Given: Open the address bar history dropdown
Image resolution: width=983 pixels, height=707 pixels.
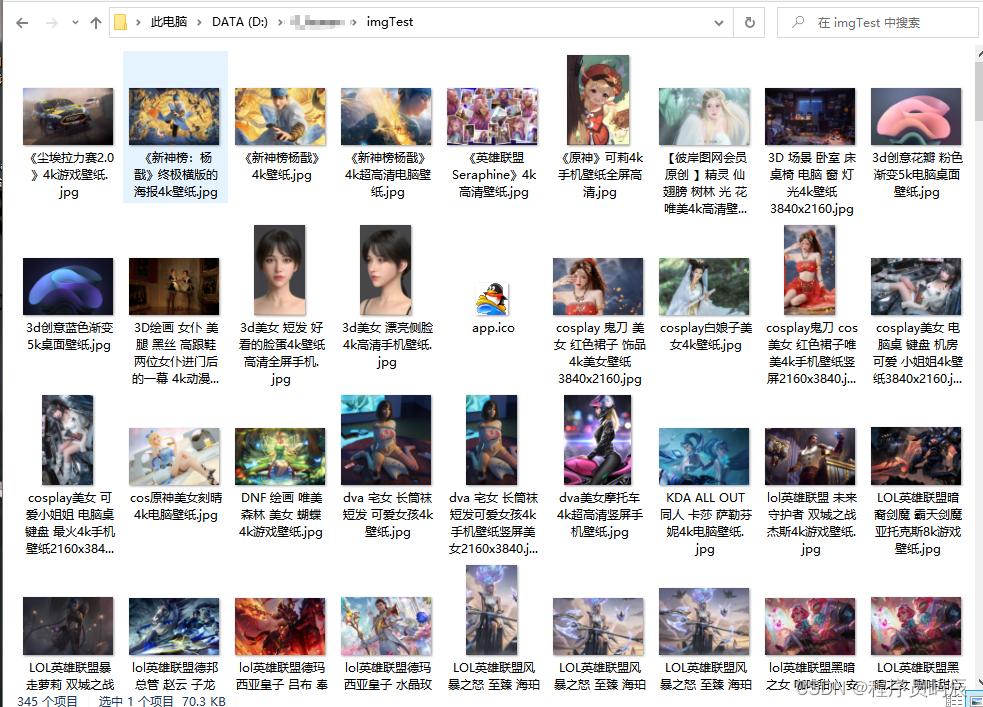Looking at the screenshot, I should click(718, 23).
